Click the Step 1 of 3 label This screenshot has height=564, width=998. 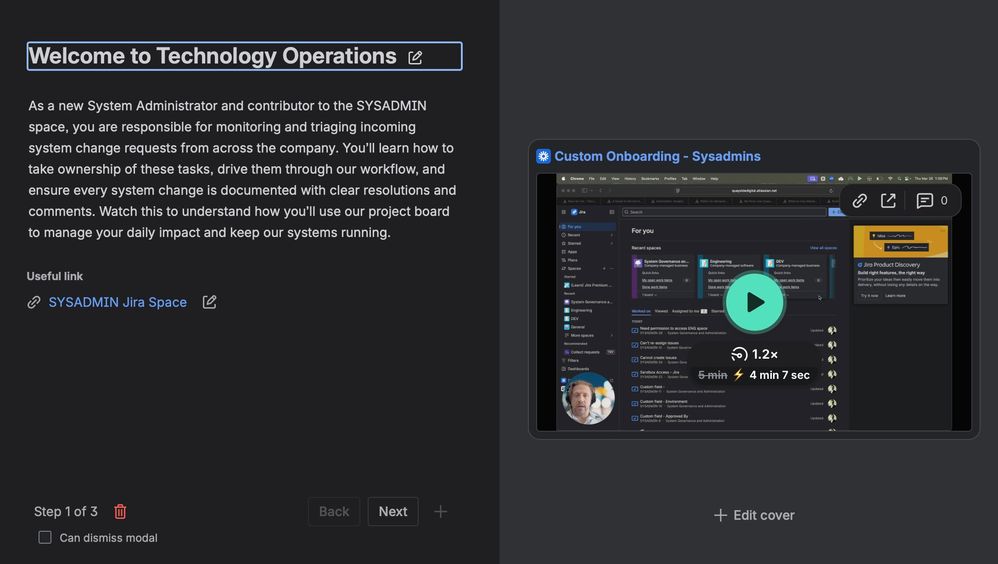(x=66, y=512)
